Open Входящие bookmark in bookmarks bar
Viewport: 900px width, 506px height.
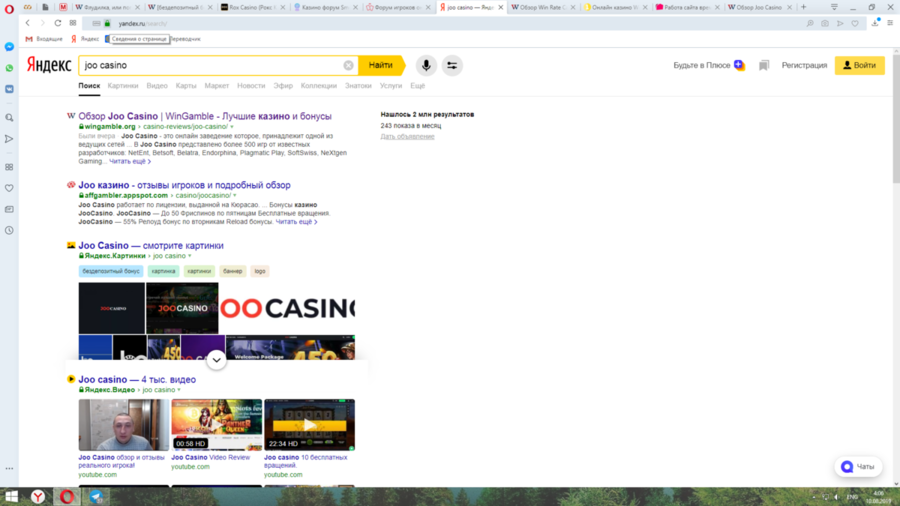coord(44,39)
